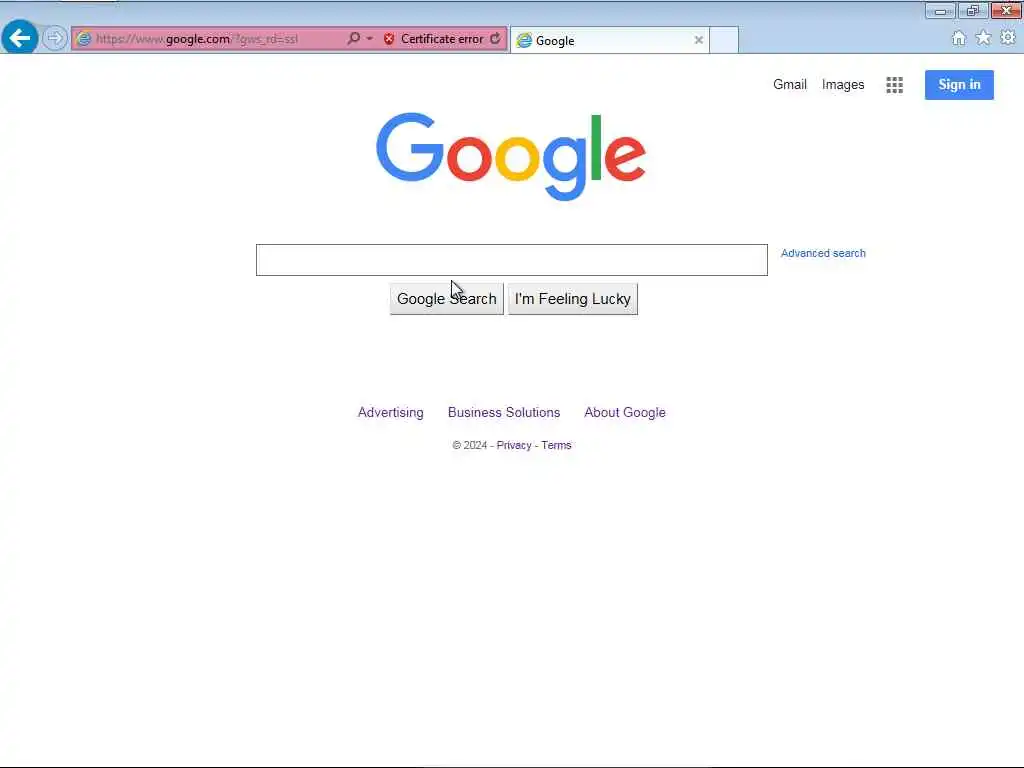Click the page icon in address bar
Screen dimensions: 1024x768
(84, 39)
